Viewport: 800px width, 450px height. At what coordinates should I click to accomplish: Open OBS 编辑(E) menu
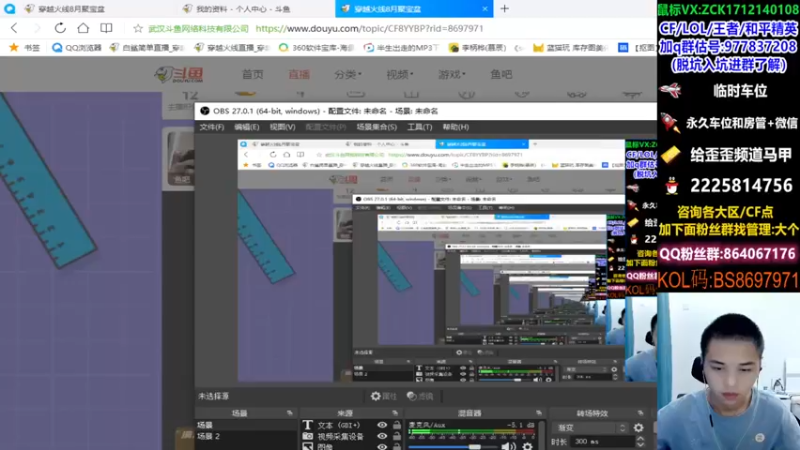(247, 127)
